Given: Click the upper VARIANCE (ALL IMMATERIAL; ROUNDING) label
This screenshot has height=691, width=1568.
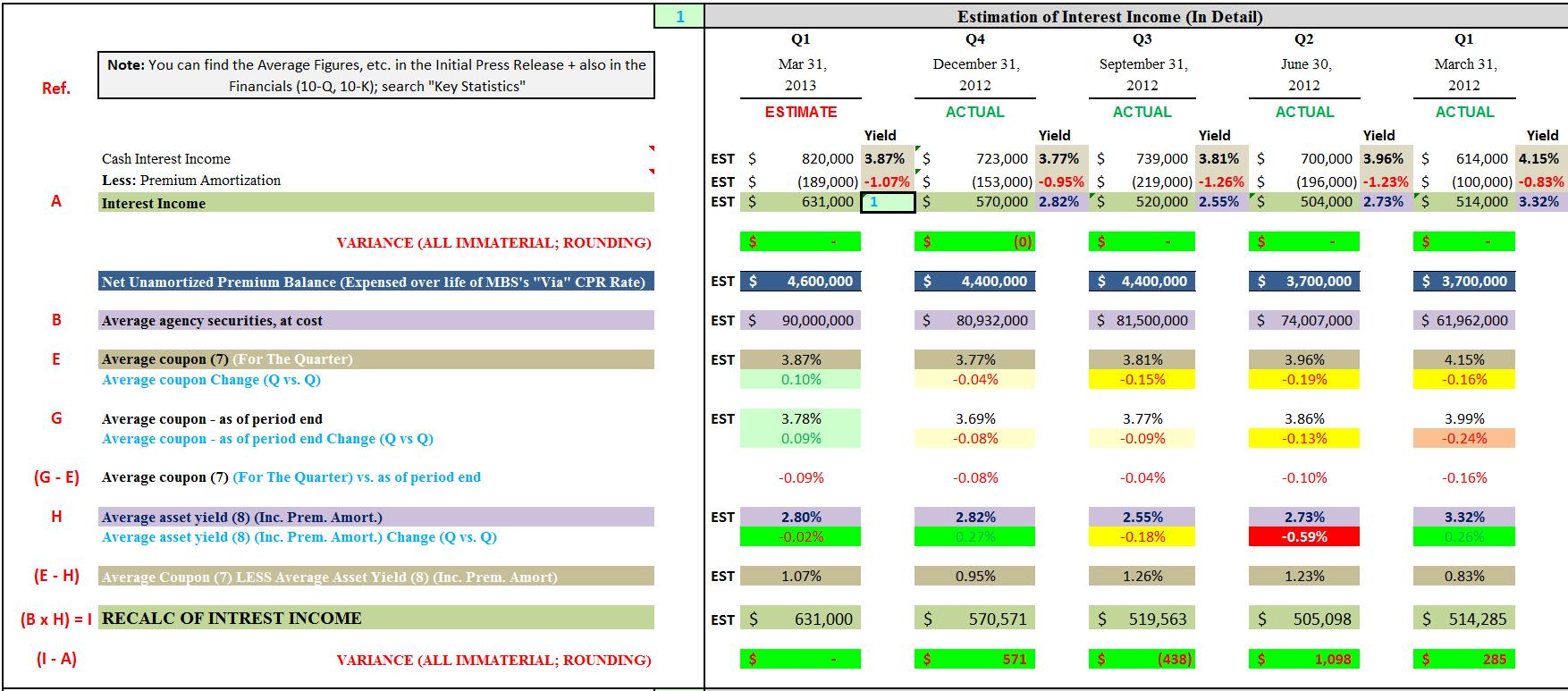Looking at the screenshot, I should pyautogui.click(x=493, y=242).
